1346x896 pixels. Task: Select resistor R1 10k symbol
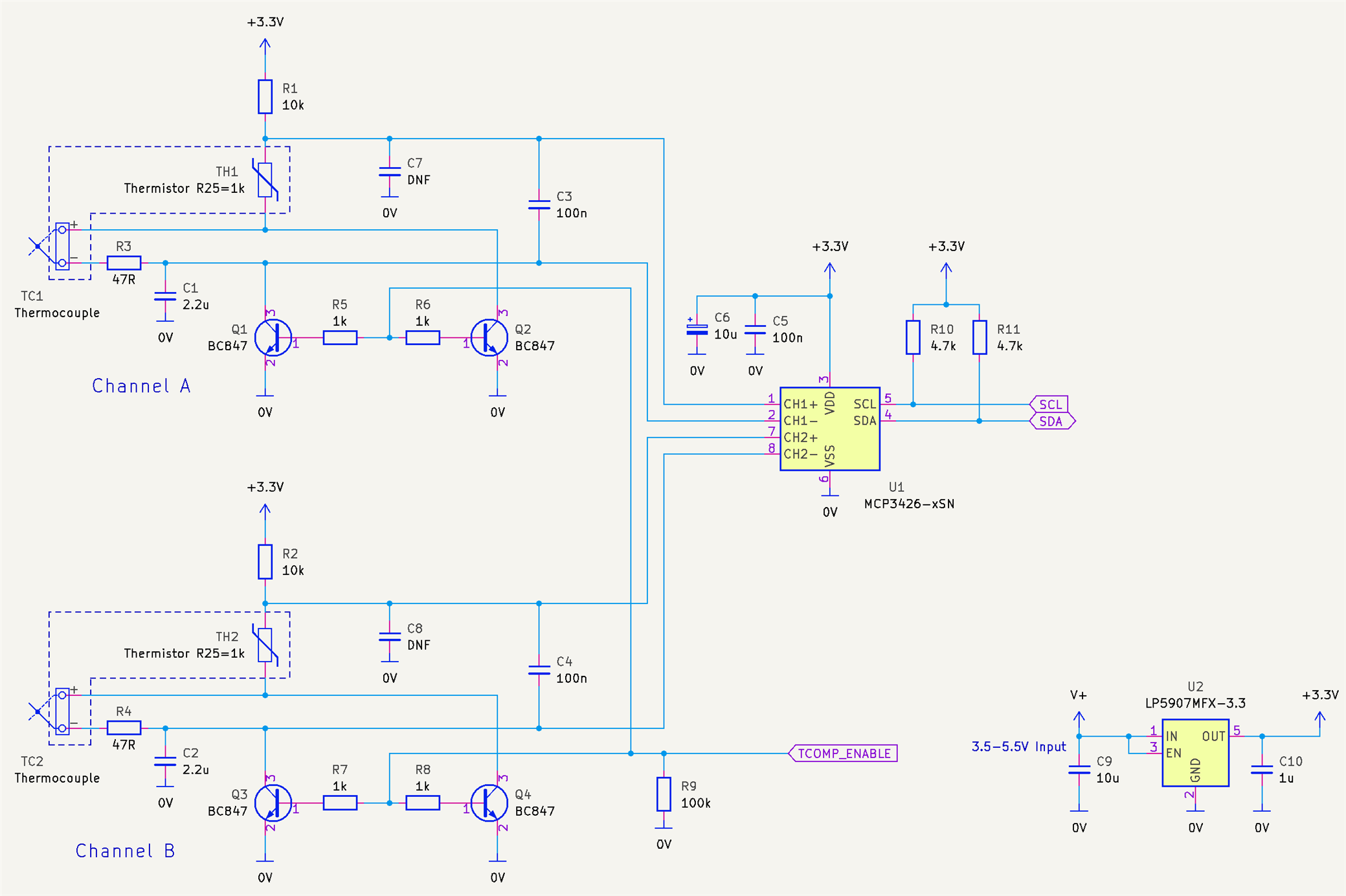(x=265, y=96)
